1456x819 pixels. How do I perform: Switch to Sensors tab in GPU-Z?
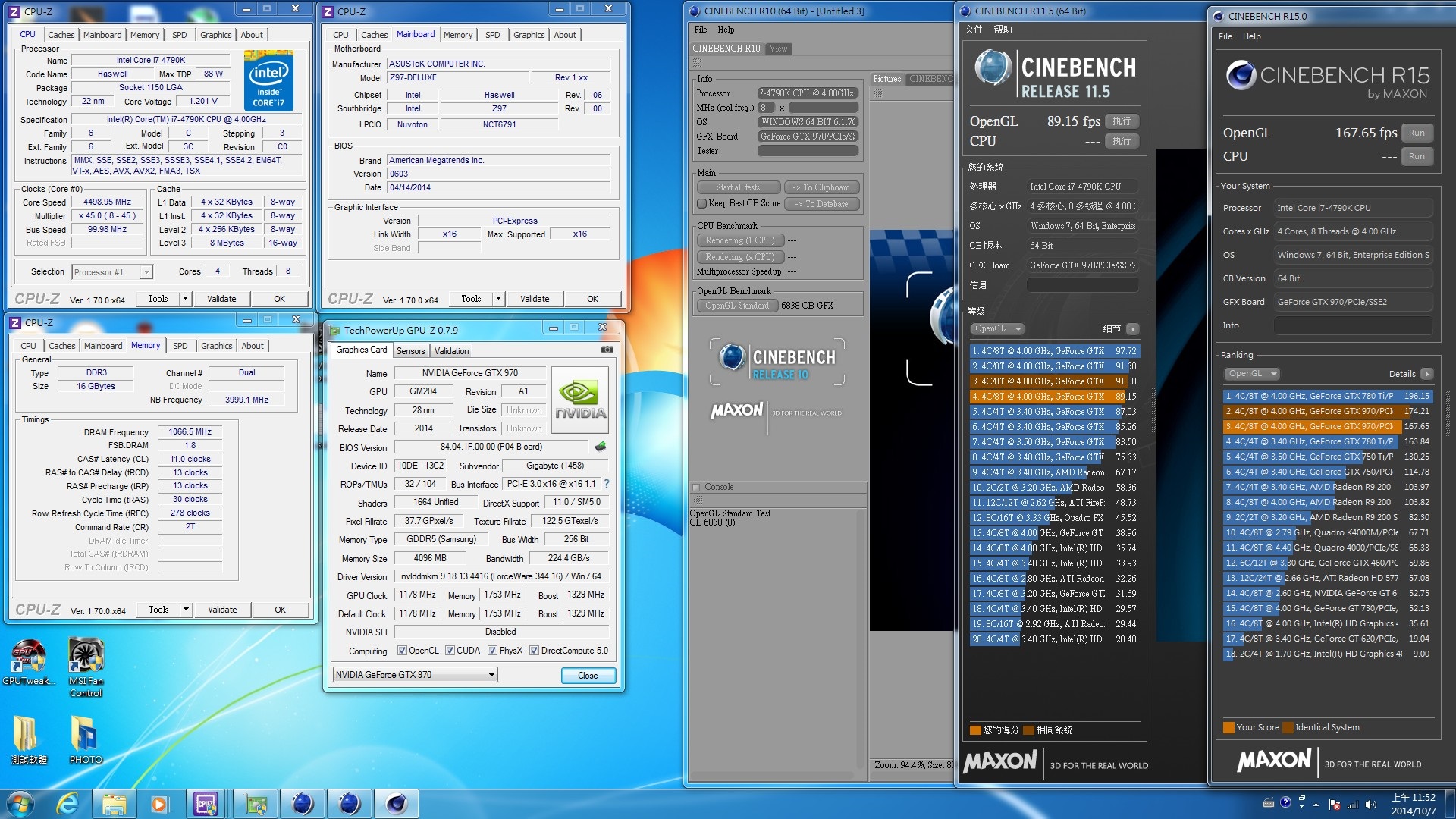click(x=410, y=350)
